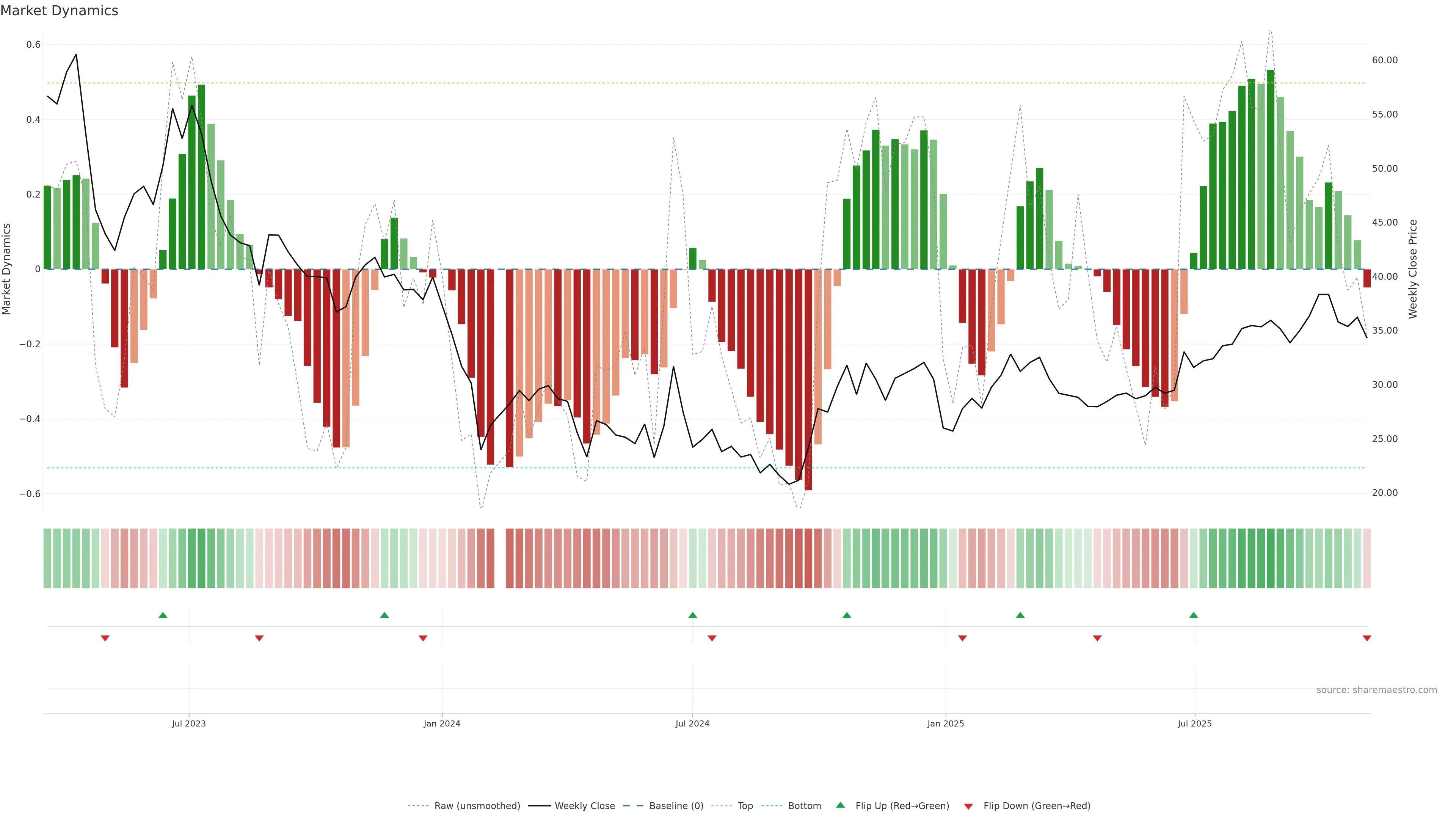Click the Jan 2024 x-axis label
The width and height of the screenshot is (1456, 819).
tap(442, 723)
